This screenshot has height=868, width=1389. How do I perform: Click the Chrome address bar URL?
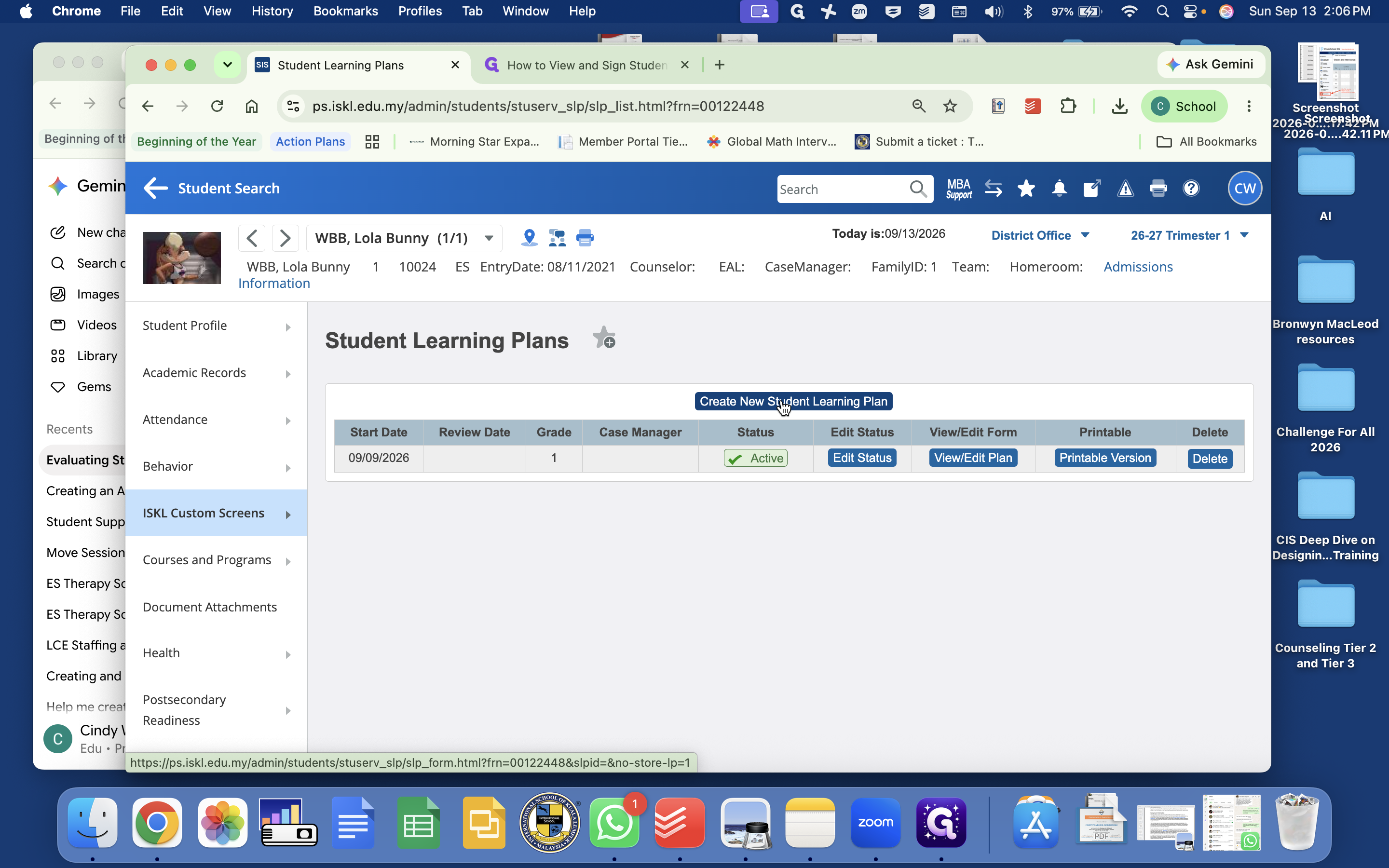click(x=538, y=106)
